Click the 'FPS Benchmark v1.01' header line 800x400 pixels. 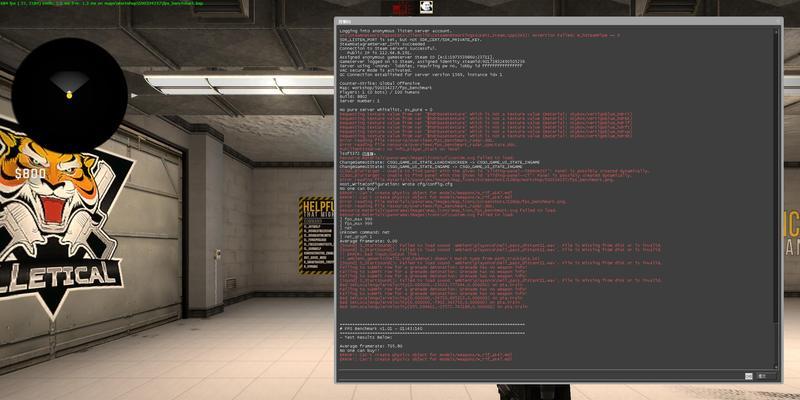380,329
